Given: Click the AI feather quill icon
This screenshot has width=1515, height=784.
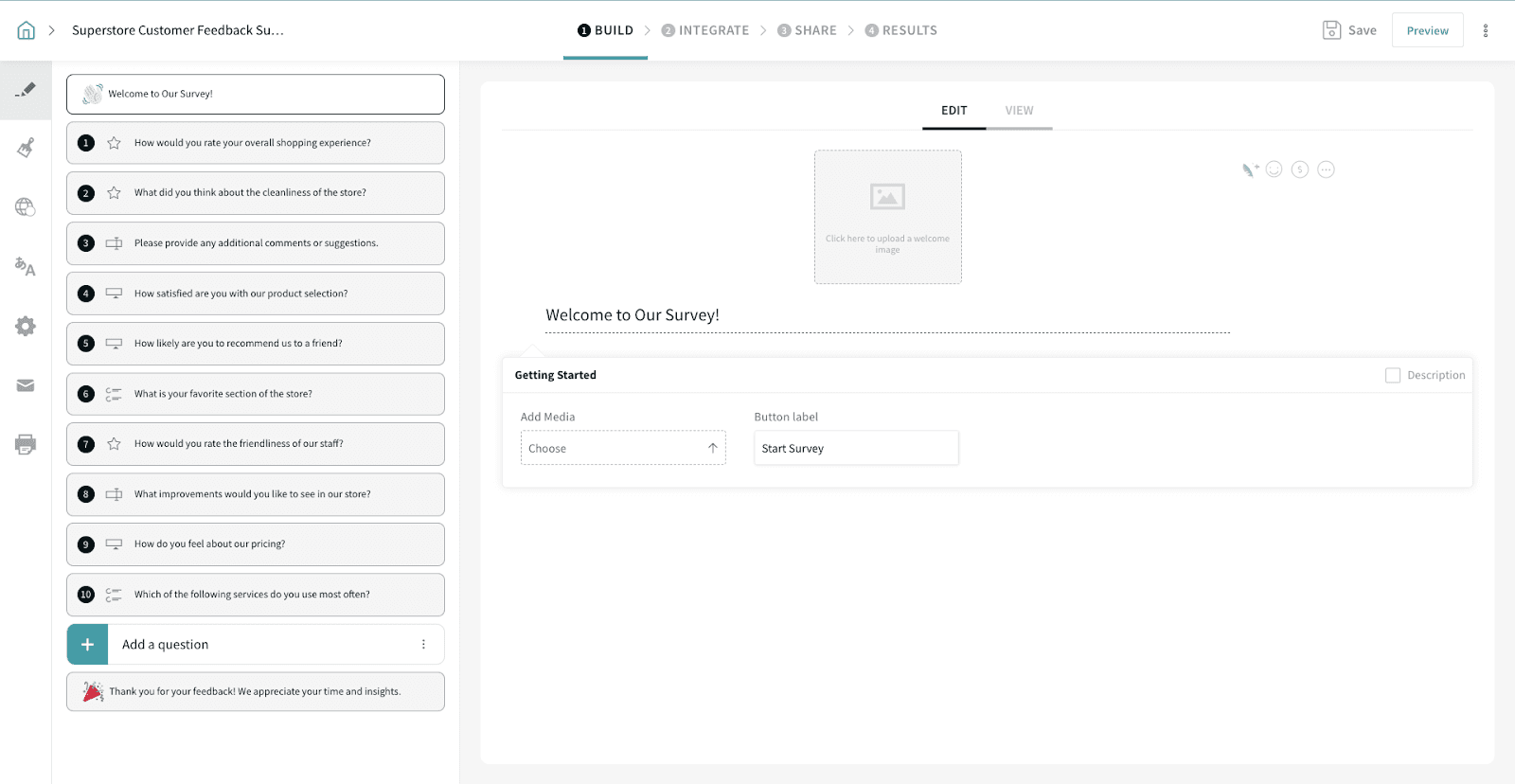Looking at the screenshot, I should (1250, 170).
